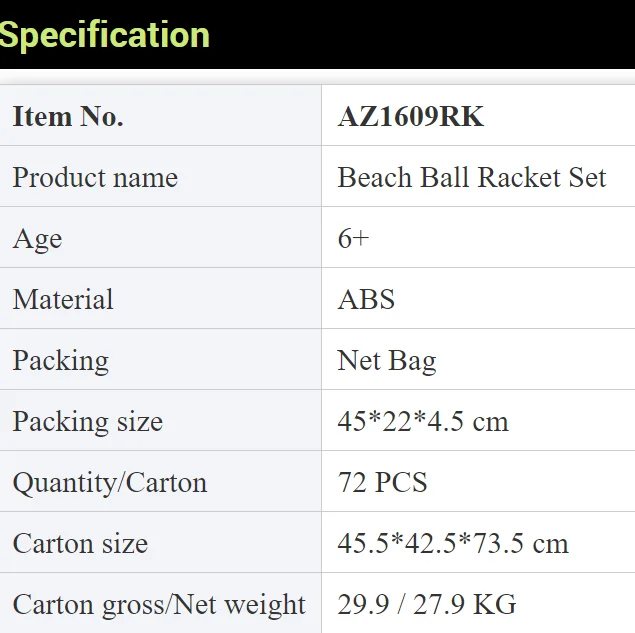Click the 45.5*42.5*73.5 cm value
Image resolution: width=635 pixels, height=633 pixels.
(453, 543)
